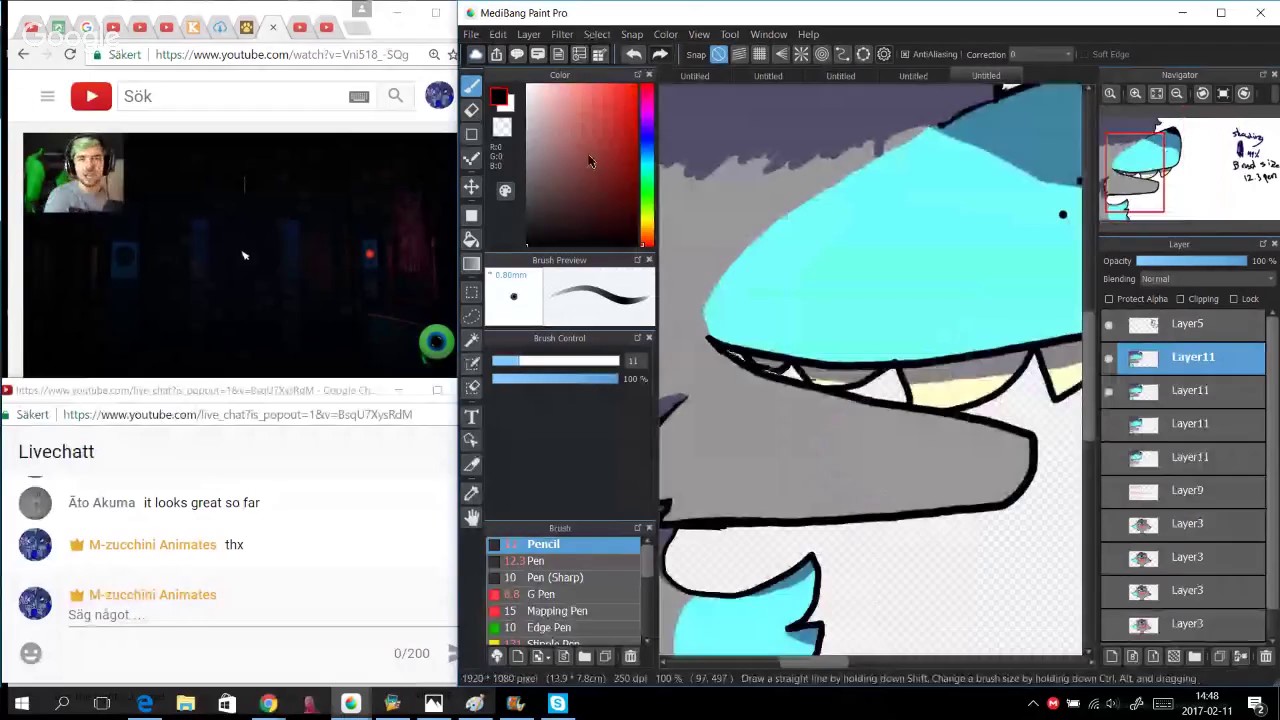
Task: Select the Edge Pen brush
Action: [563, 628]
